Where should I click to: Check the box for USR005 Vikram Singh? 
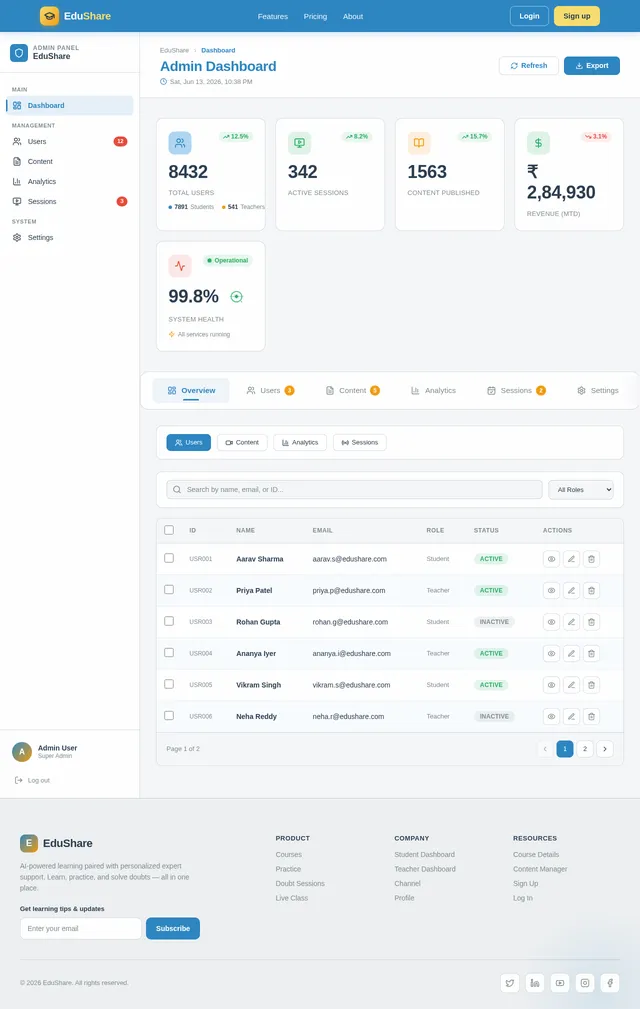pyautogui.click(x=169, y=684)
